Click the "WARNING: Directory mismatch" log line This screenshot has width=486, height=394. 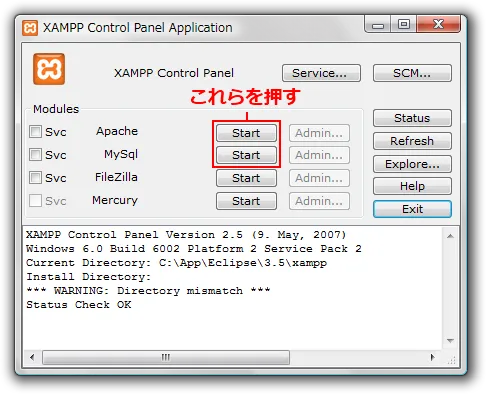point(148,291)
